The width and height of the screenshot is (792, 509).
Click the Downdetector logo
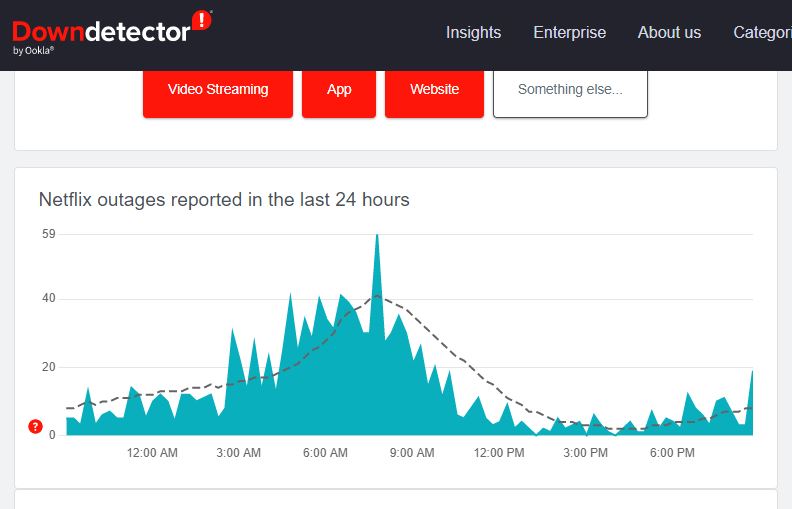click(112, 32)
